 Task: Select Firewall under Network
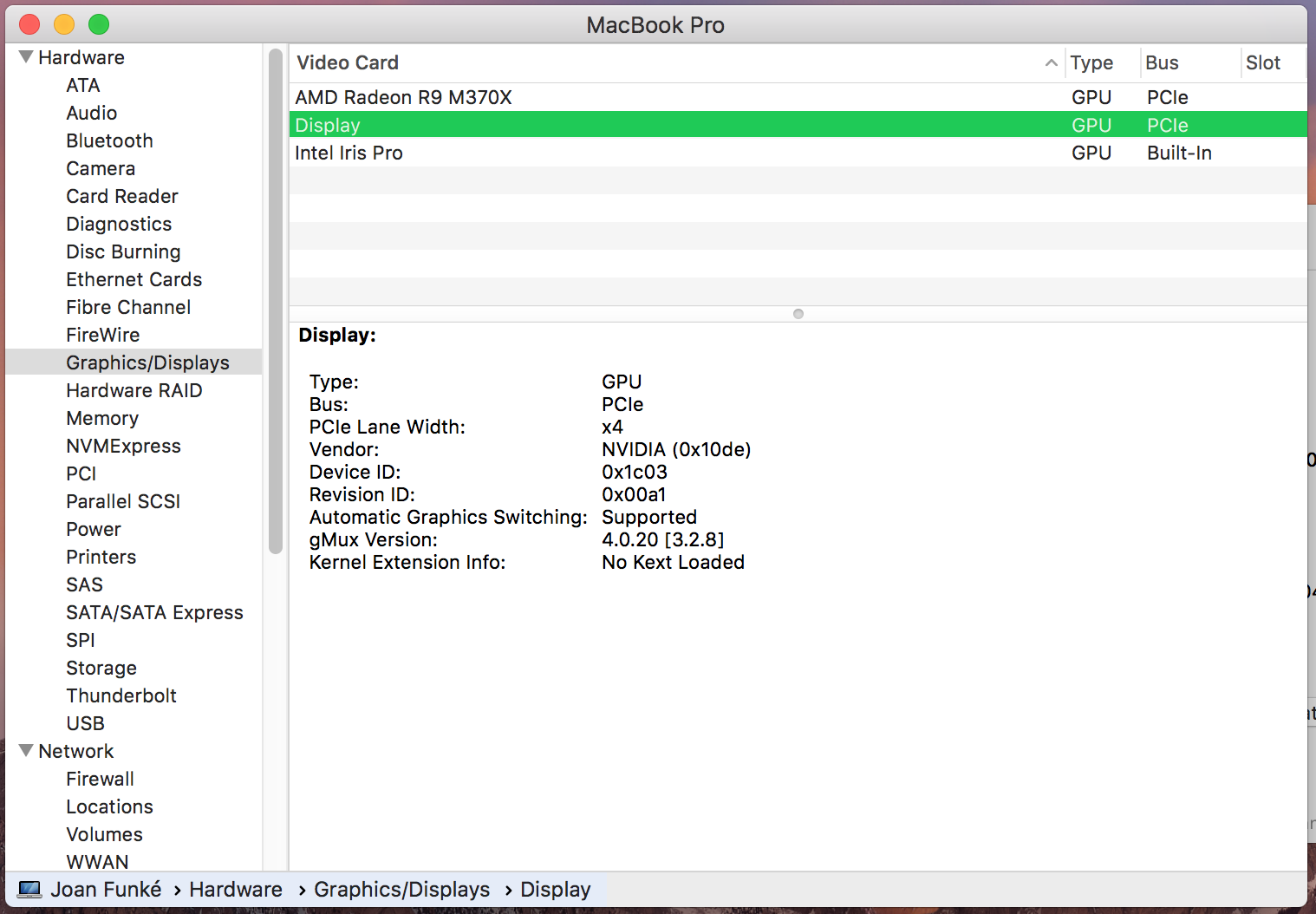pyautogui.click(x=100, y=779)
